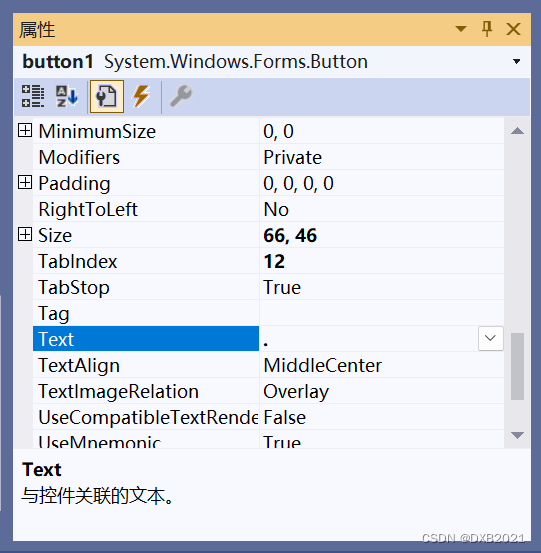Select the Size property name

click(x=55, y=235)
